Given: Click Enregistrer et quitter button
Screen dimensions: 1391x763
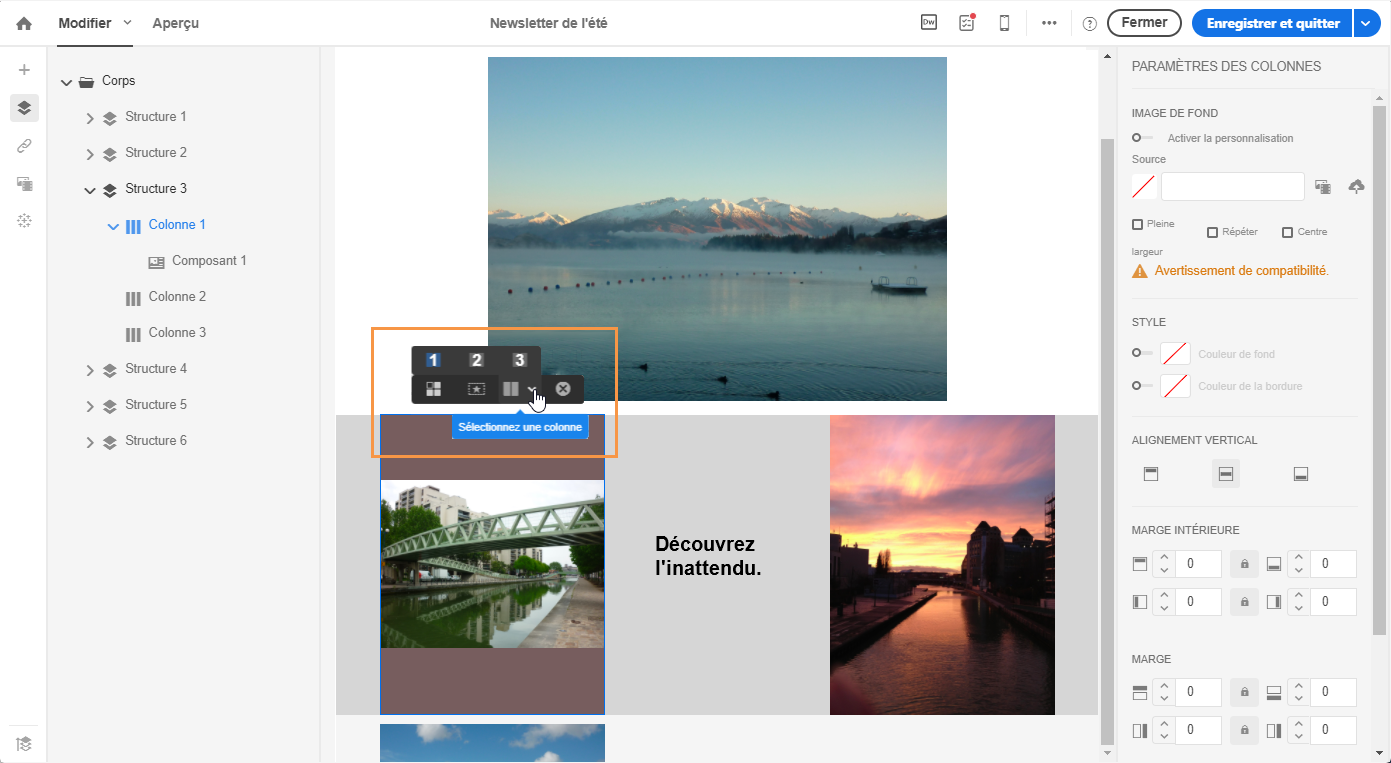Looking at the screenshot, I should click(1273, 23).
